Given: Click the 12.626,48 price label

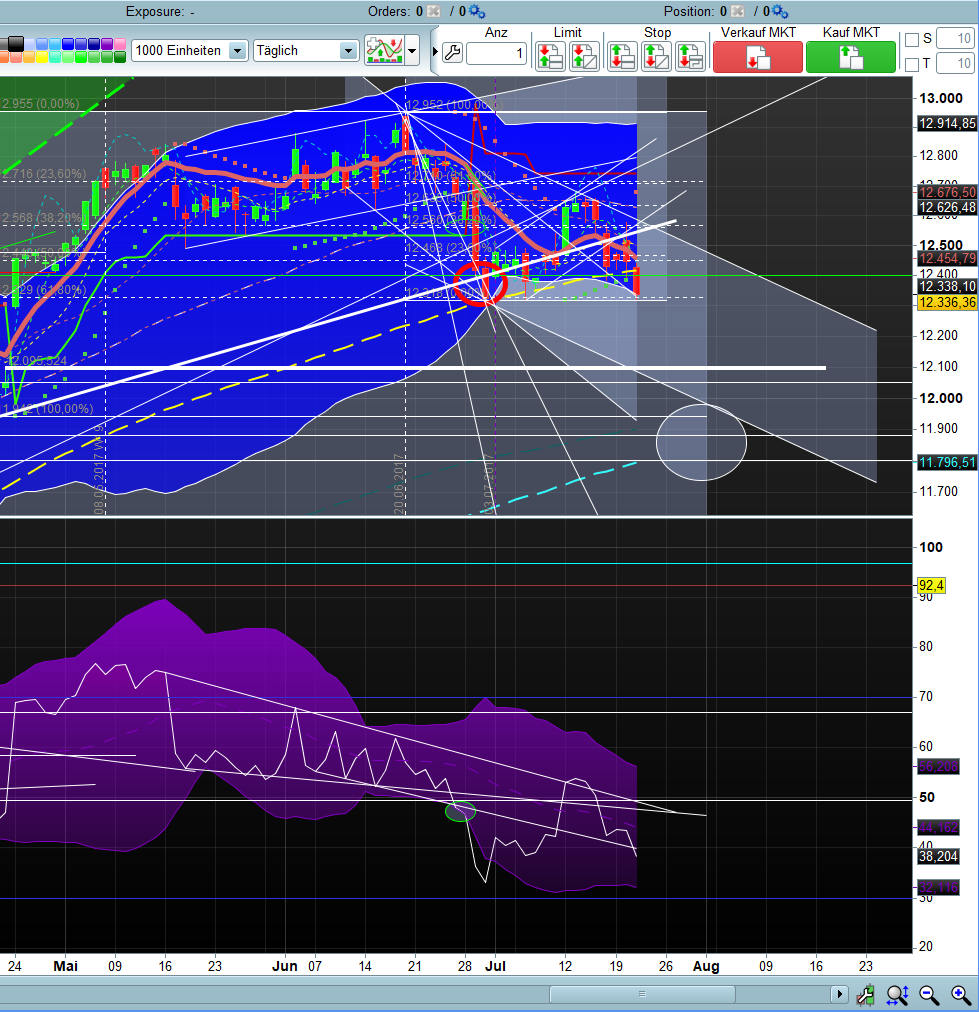Looking at the screenshot, I should (947, 207).
